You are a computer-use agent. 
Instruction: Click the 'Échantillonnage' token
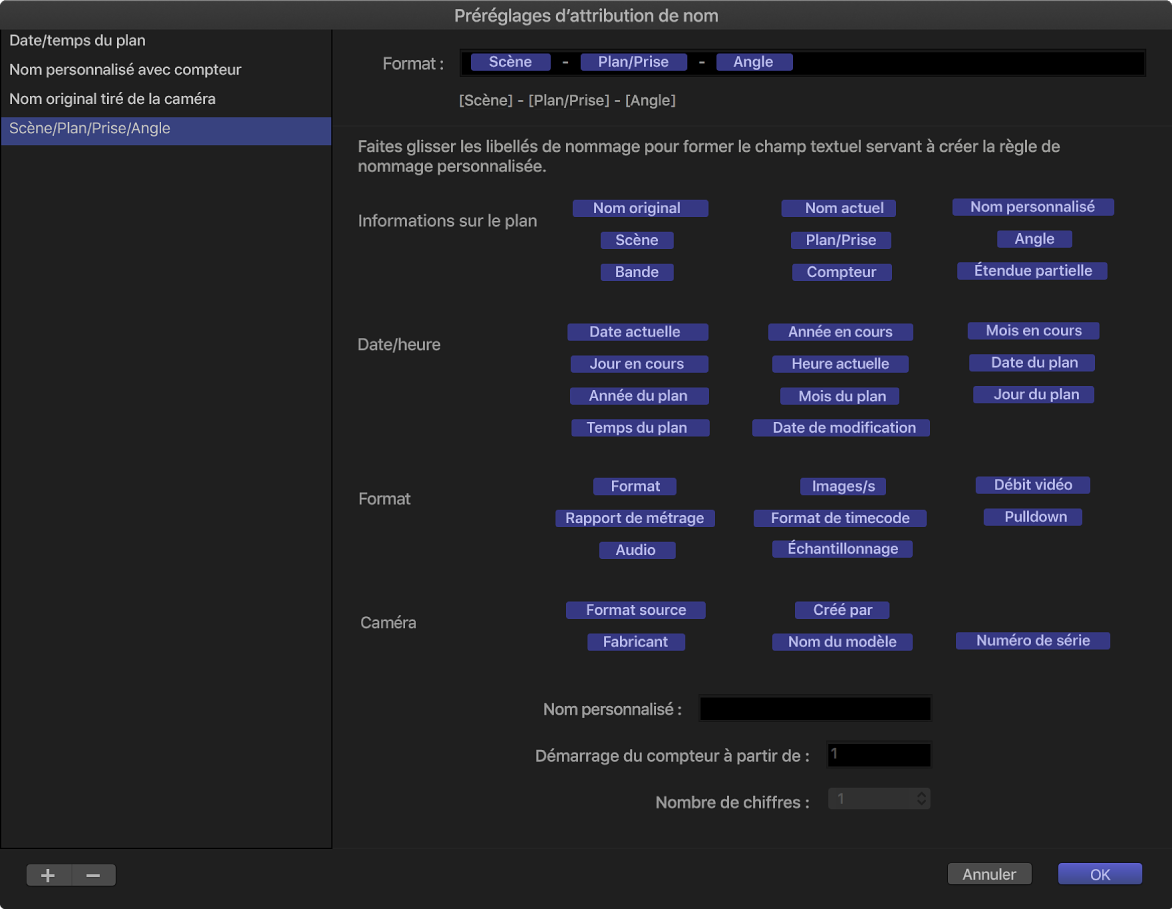[x=842, y=549]
